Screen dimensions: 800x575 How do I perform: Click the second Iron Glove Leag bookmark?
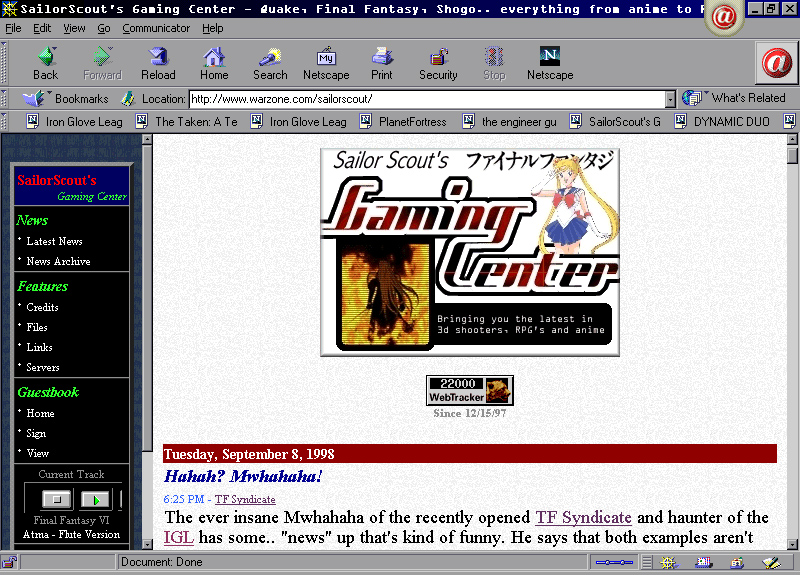click(x=298, y=121)
